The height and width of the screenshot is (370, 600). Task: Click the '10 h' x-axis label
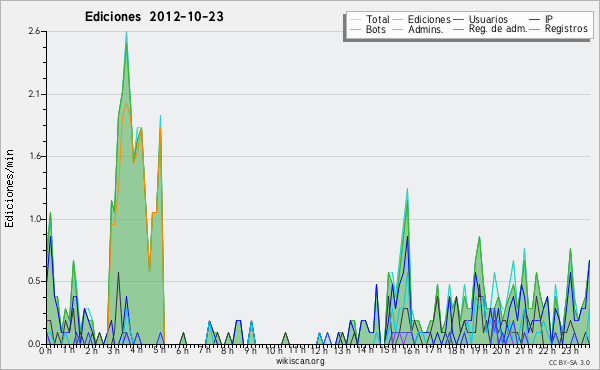(274, 350)
